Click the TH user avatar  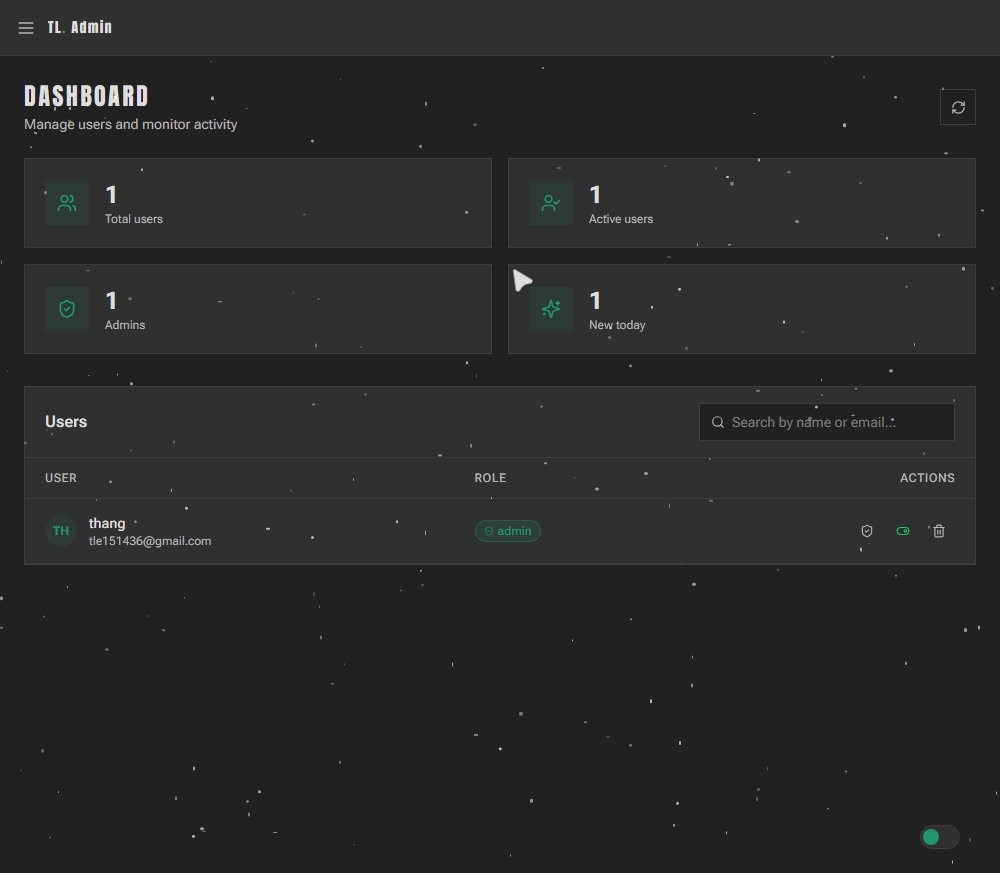click(x=61, y=531)
